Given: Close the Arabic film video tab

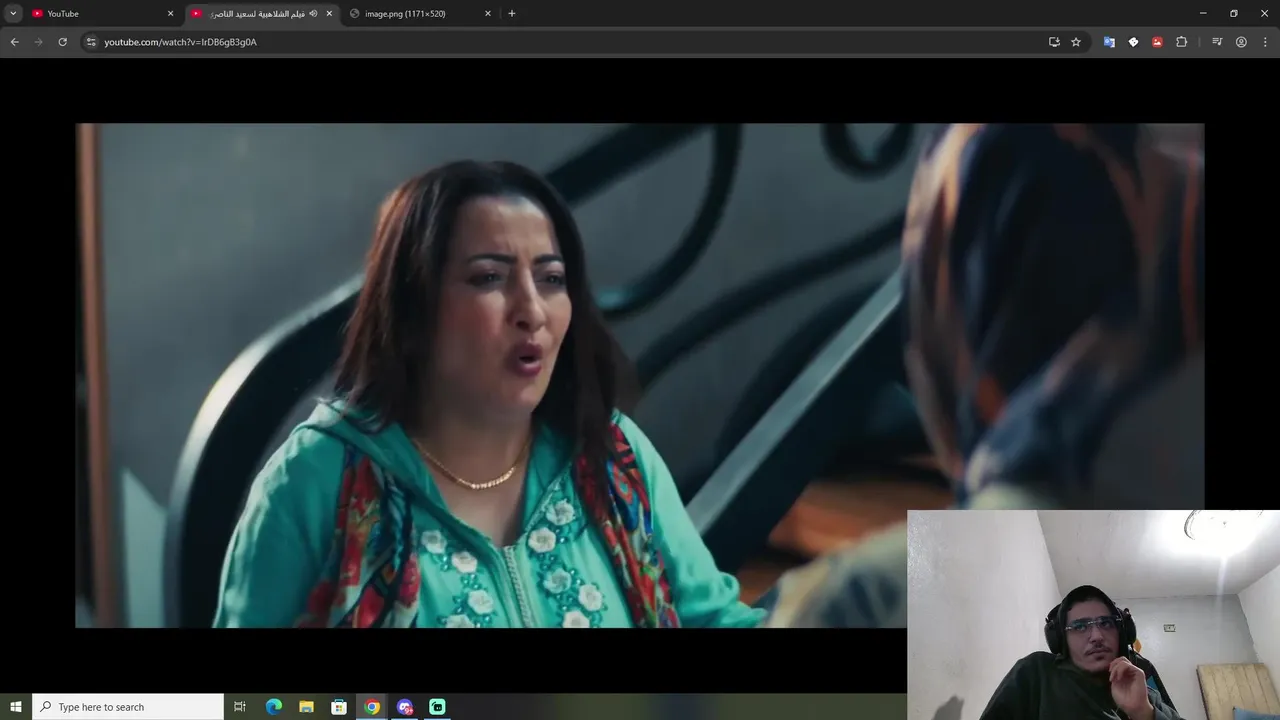Looking at the screenshot, I should pos(329,13).
